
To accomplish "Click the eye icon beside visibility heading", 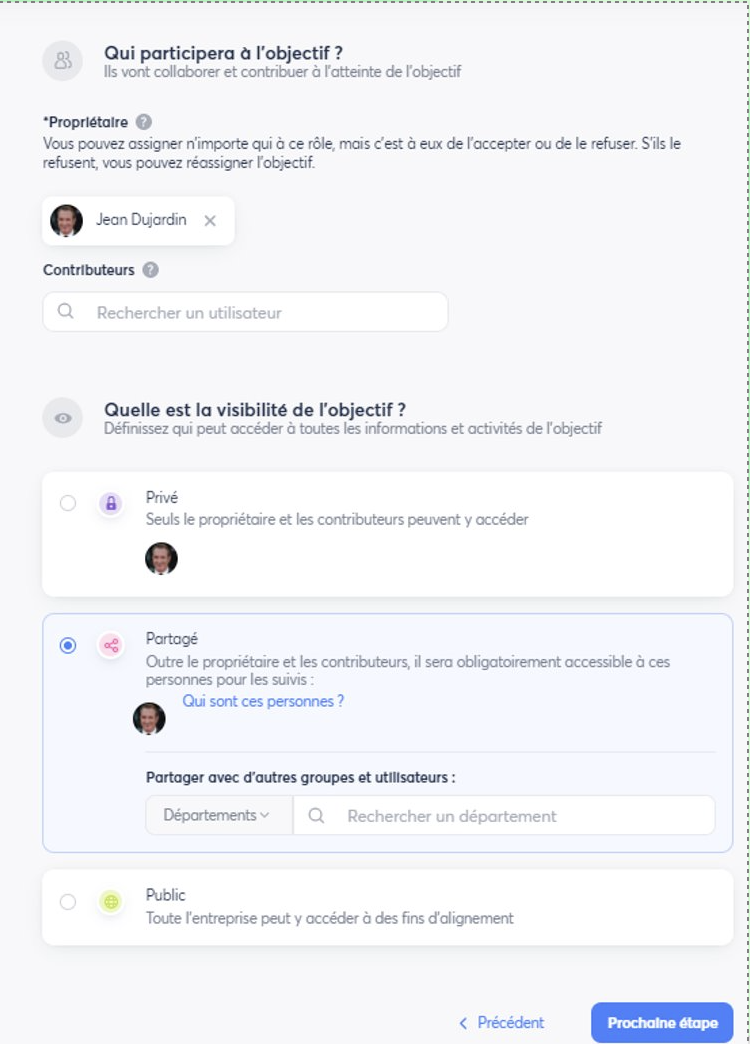I will (63, 418).
